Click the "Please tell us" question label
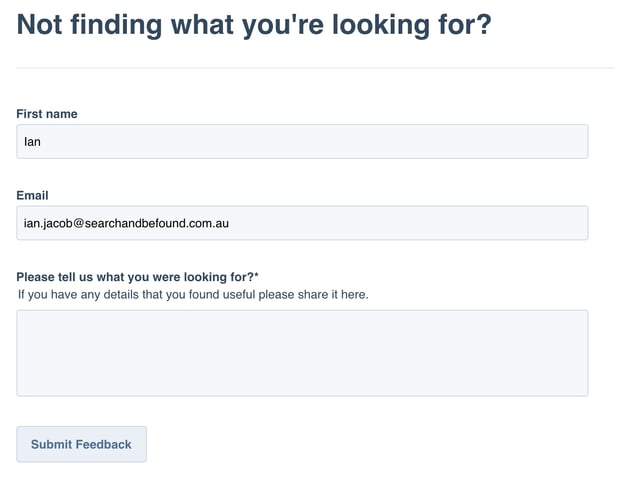This screenshot has height=485, width=624. click(134, 276)
